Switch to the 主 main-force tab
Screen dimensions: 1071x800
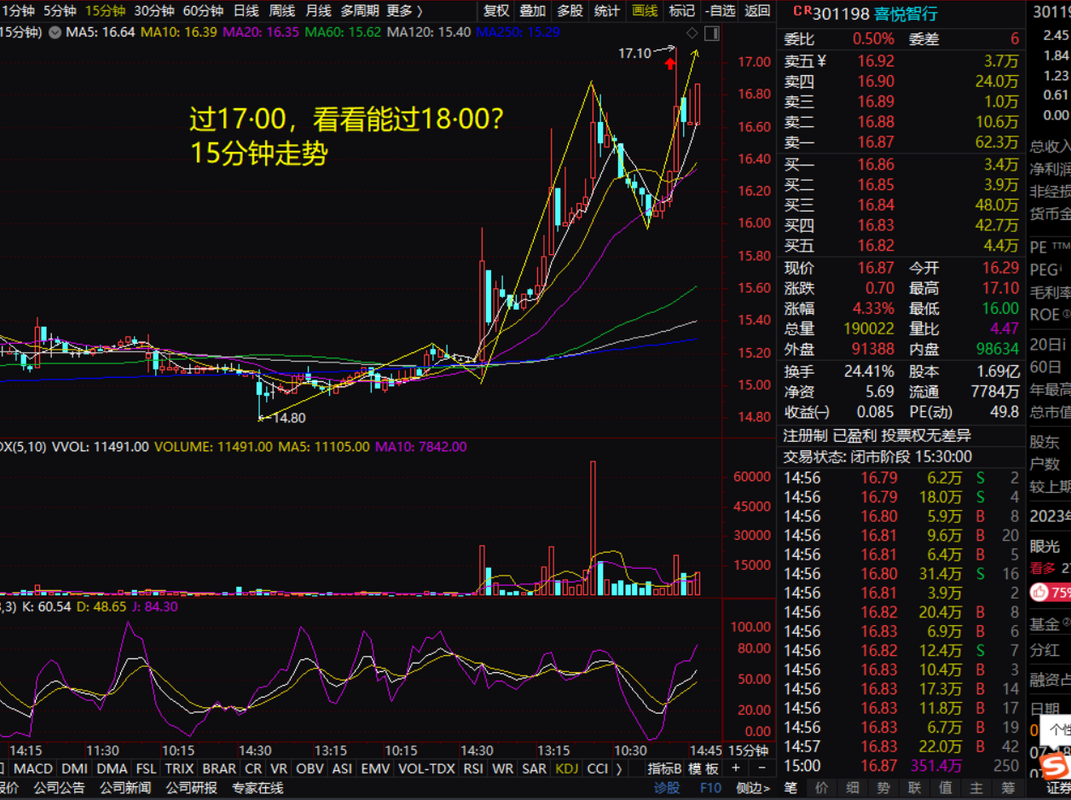point(977,788)
